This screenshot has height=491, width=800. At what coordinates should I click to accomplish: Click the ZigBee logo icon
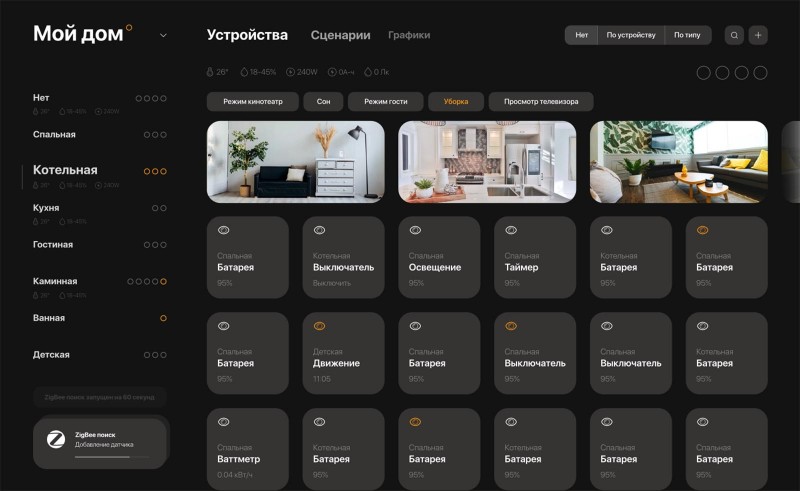[x=56, y=439]
